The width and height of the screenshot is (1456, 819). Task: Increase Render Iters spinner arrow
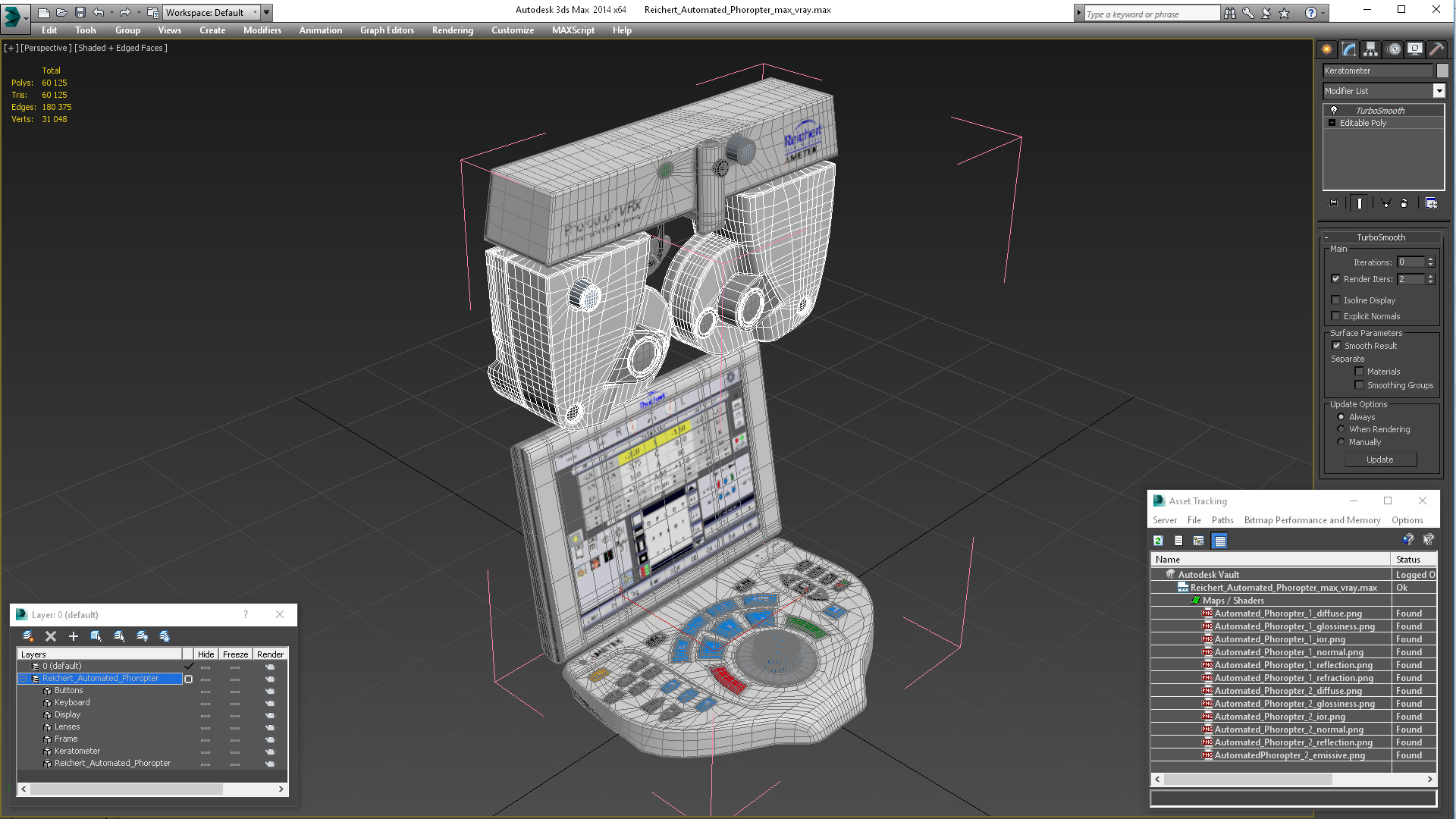1431,276
